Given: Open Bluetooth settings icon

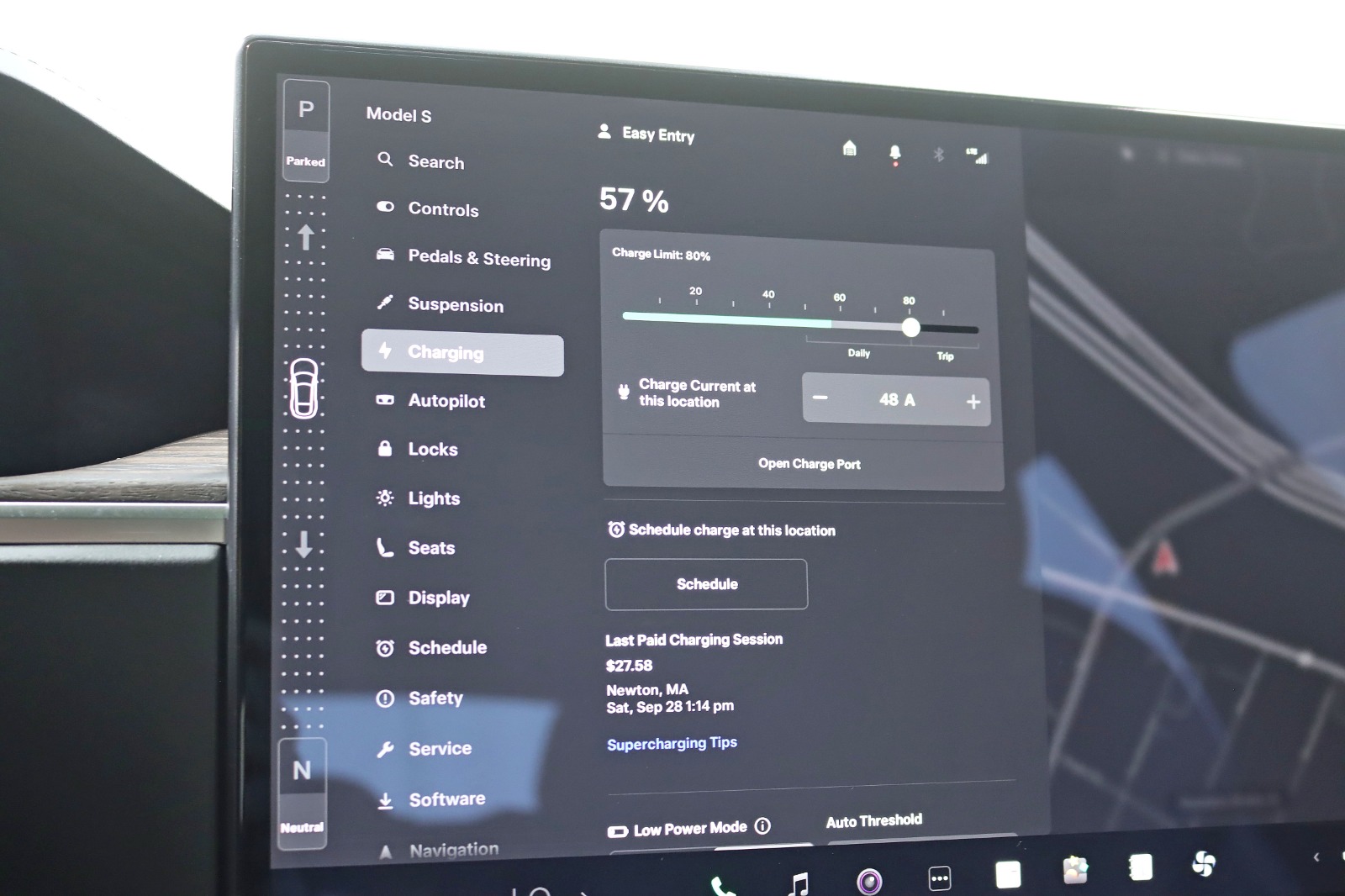Looking at the screenshot, I should 938,155.
